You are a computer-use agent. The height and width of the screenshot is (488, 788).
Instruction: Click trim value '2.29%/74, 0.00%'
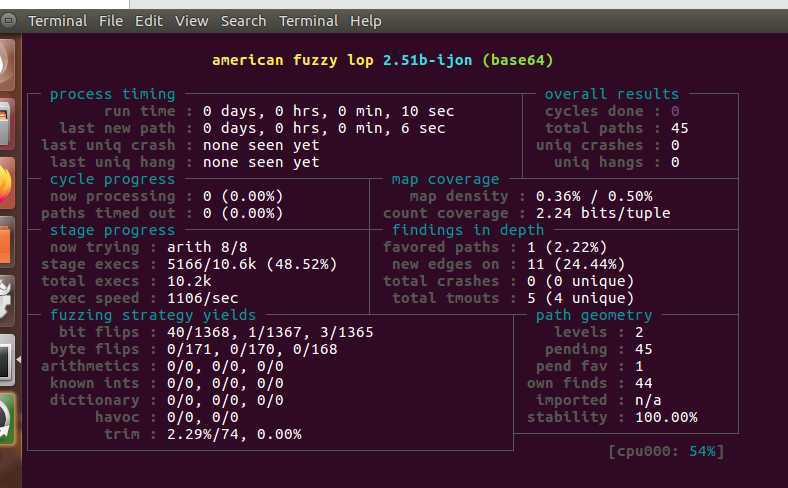(x=234, y=434)
